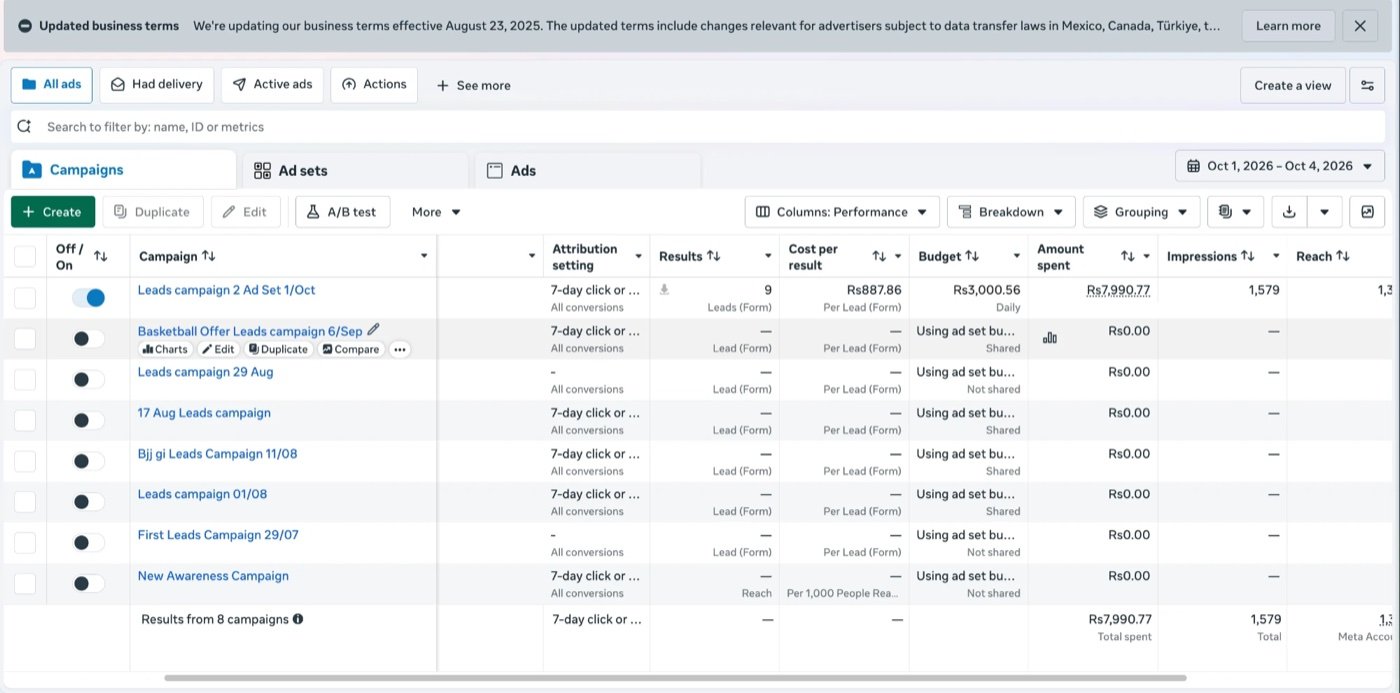Turn off Leads campaign 2 Ad Set toggle
Screen dimensions: 1400x693
point(88,297)
